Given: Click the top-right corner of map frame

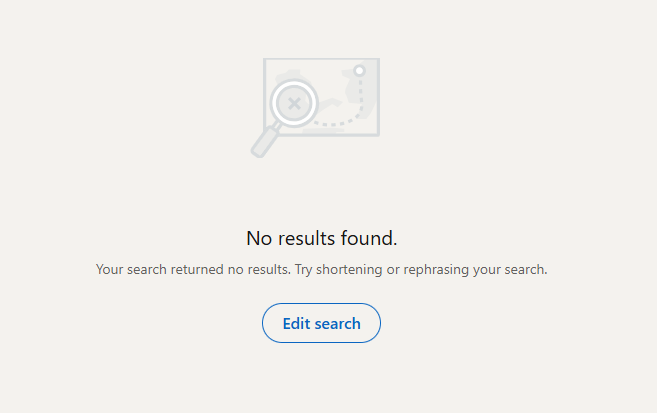Looking at the screenshot, I should [378, 60].
